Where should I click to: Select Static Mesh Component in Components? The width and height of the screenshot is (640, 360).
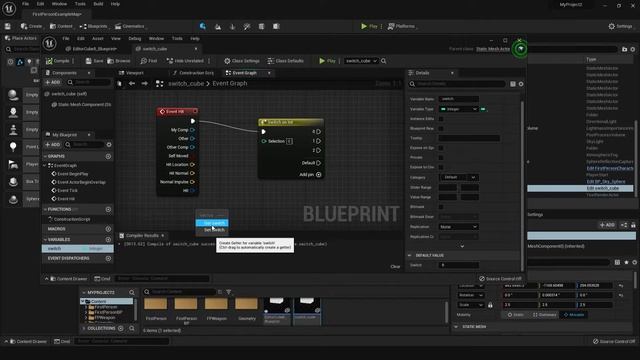[82, 104]
